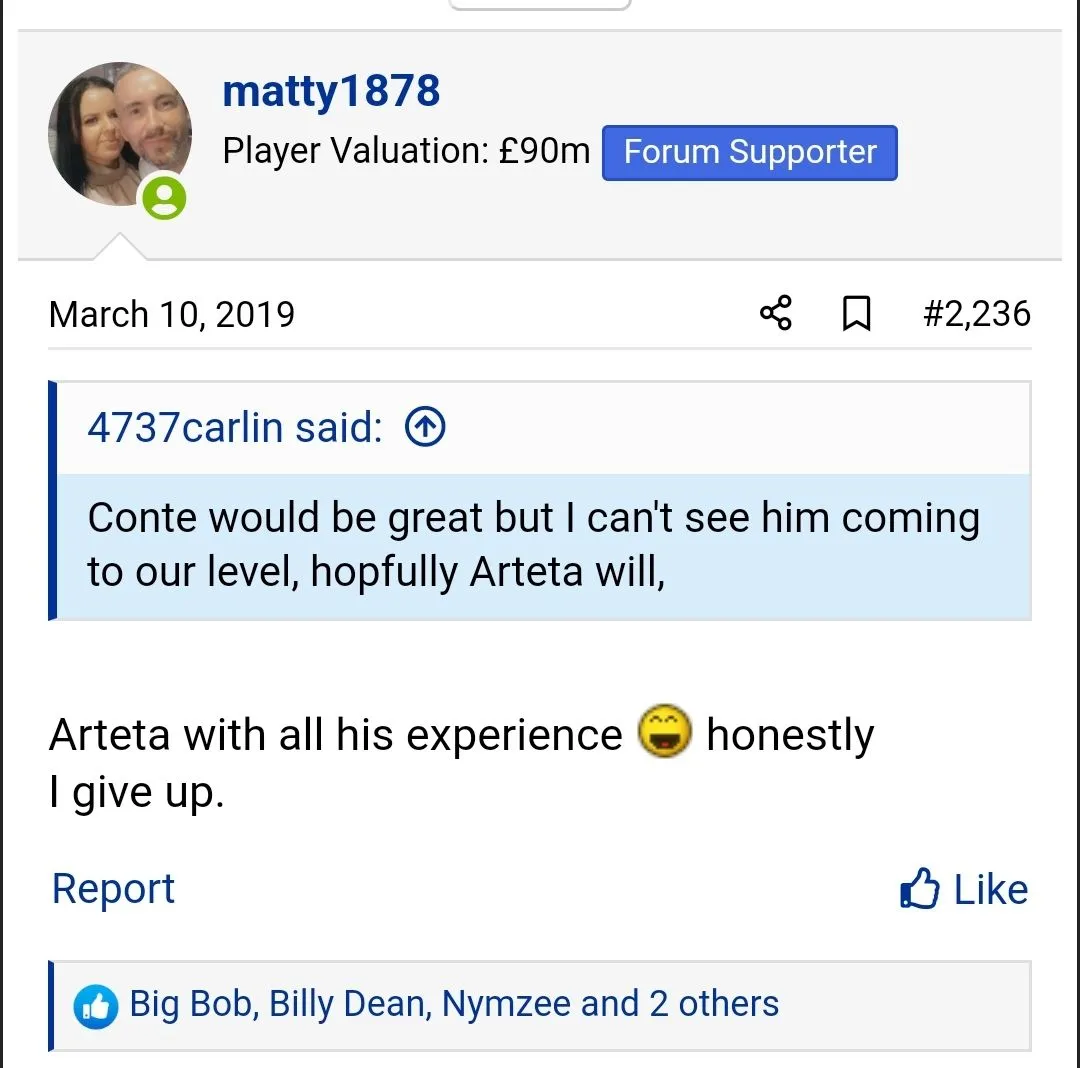Like the post with the thumbs-up Like button
The width and height of the screenshot is (1080, 1068).
pos(964,889)
